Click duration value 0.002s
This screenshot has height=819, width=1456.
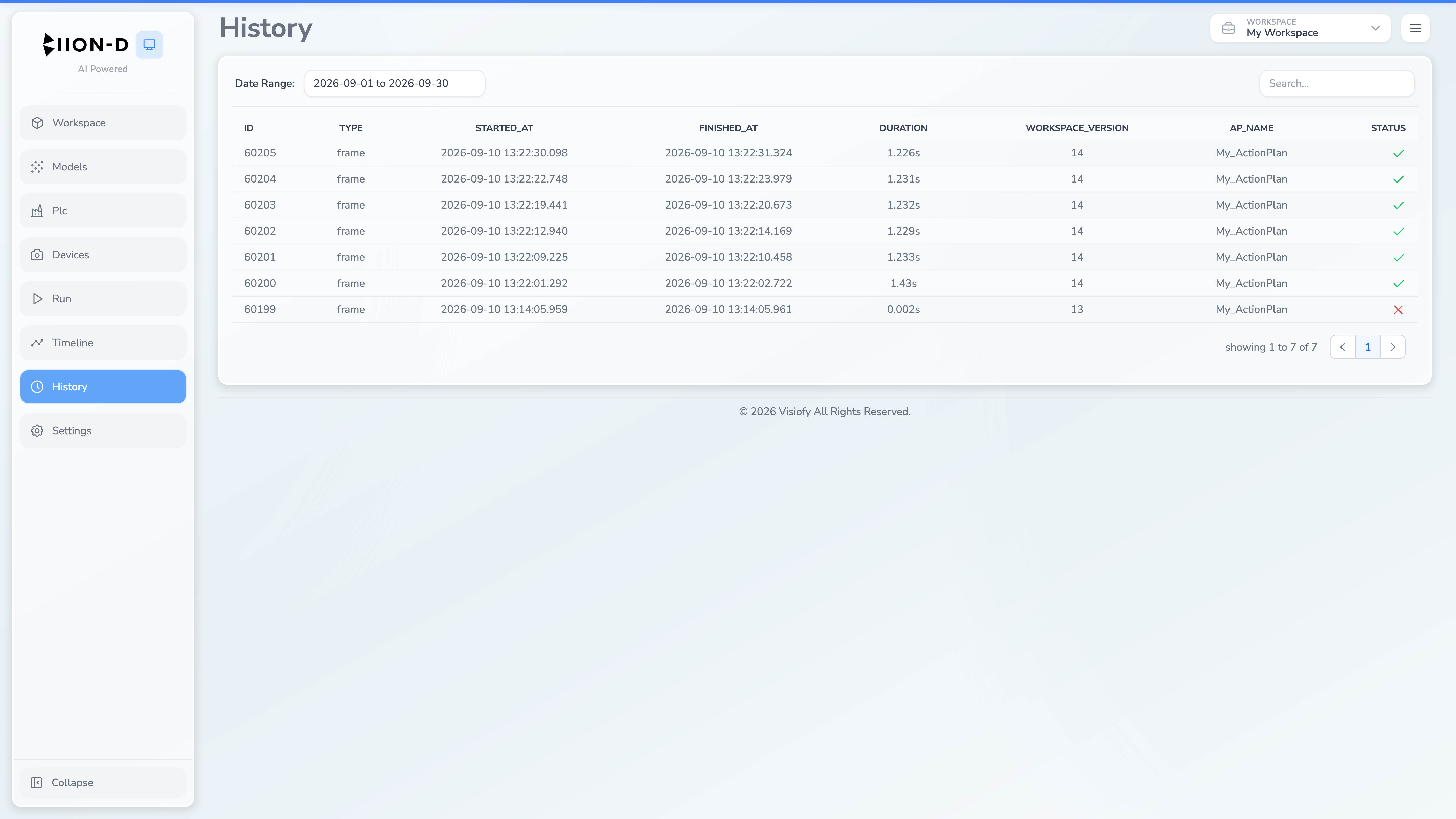point(903,310)
